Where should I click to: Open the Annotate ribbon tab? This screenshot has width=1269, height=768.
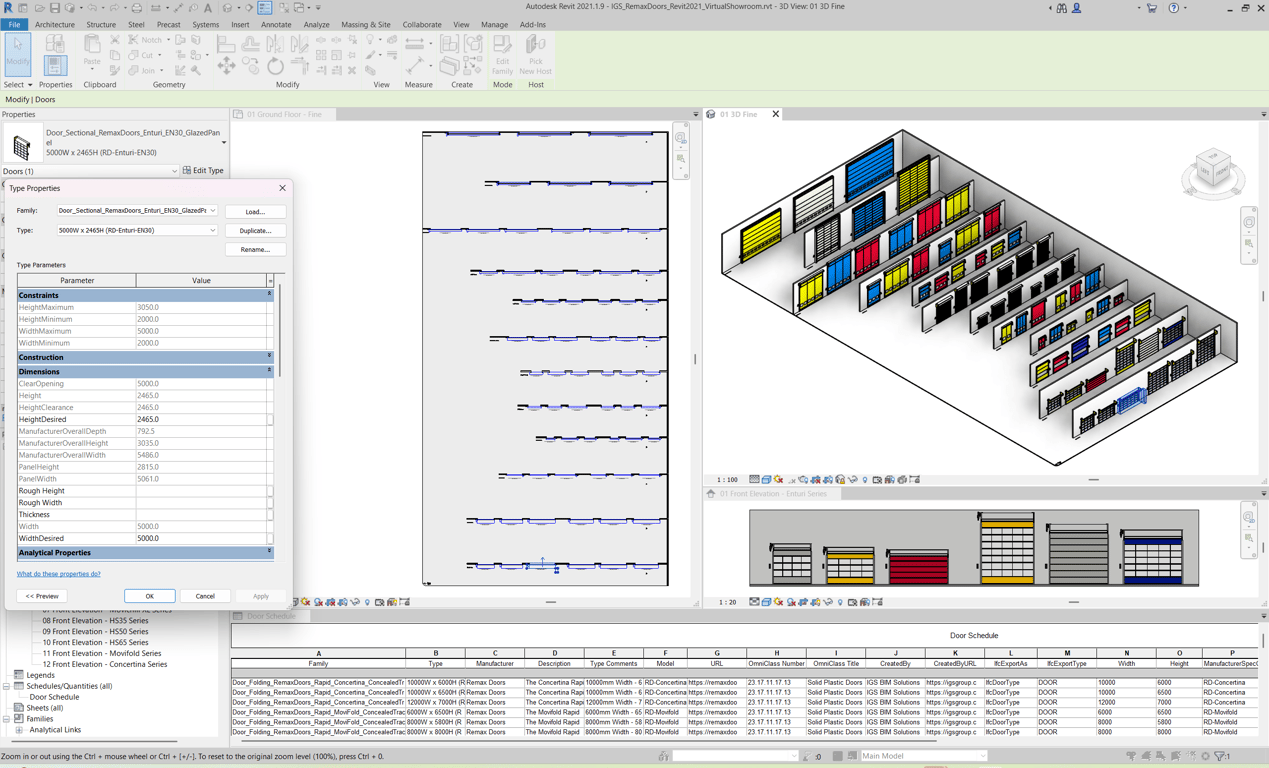[x=276, y=25]
